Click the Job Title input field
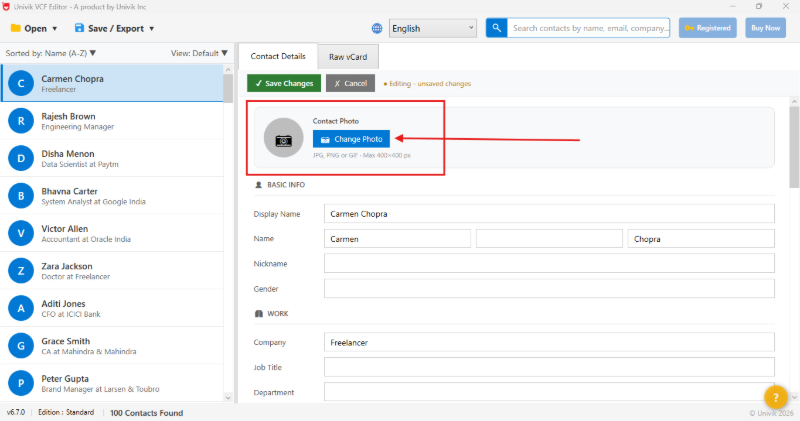 pyautogui.click(x=549, y=367)
